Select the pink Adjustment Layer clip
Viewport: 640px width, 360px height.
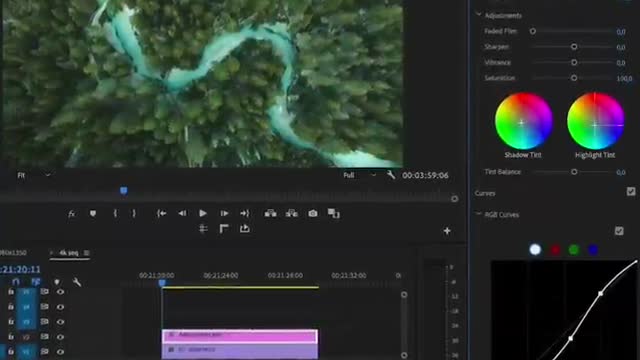point(240,336)
